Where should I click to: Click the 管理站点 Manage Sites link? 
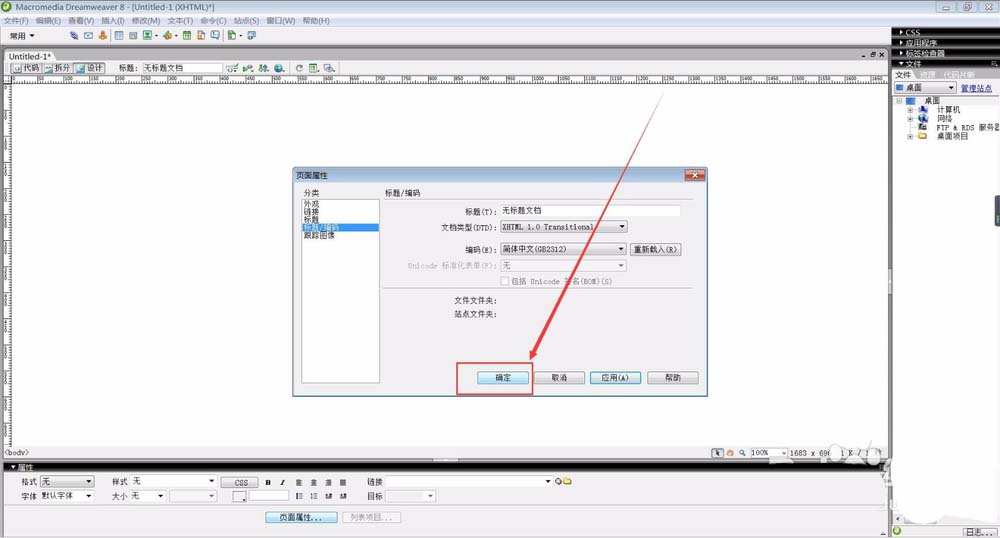click(x=976, y=88)
